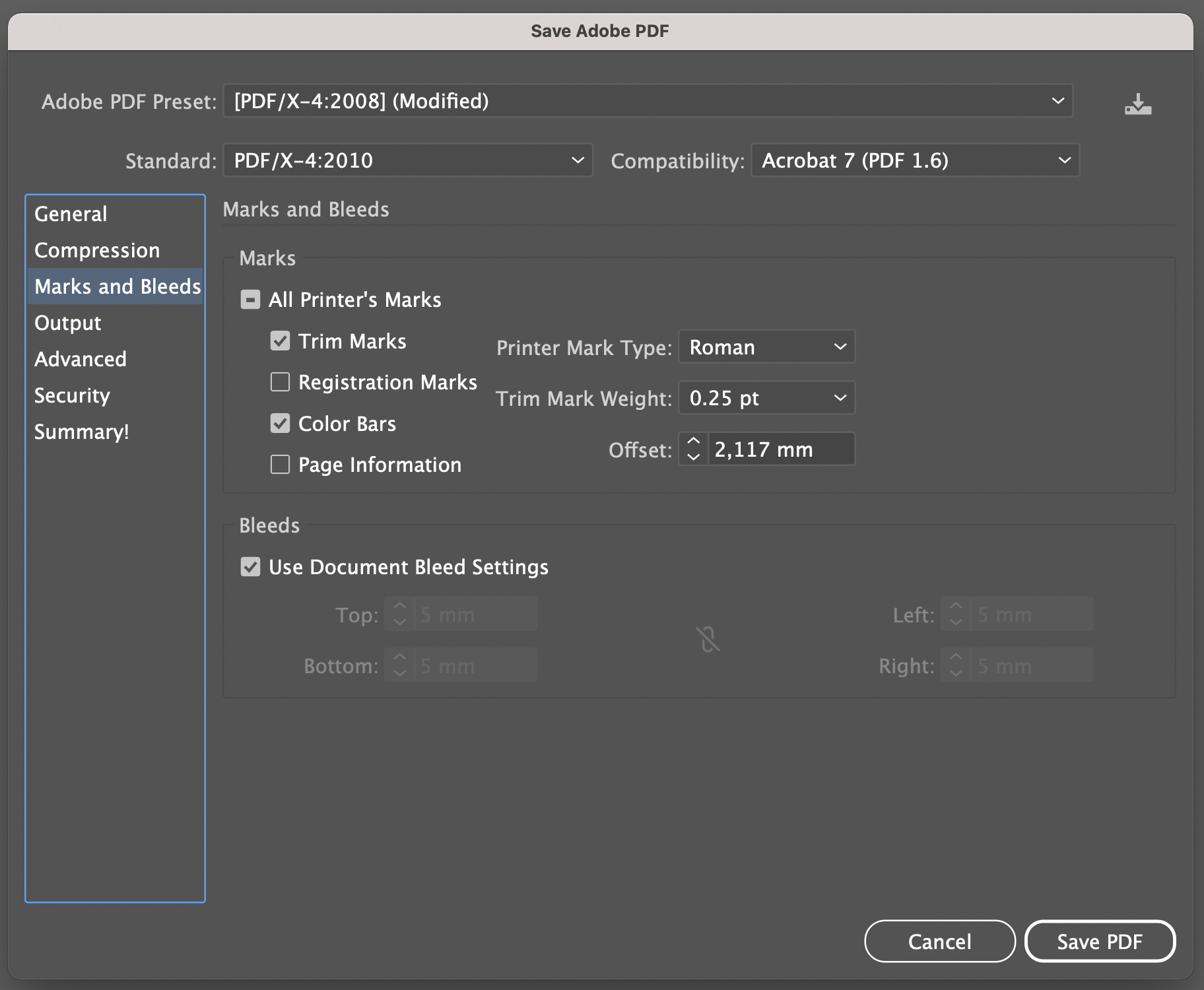
Task: Open the Printer Mark Type dropdown
Action: 766,347
